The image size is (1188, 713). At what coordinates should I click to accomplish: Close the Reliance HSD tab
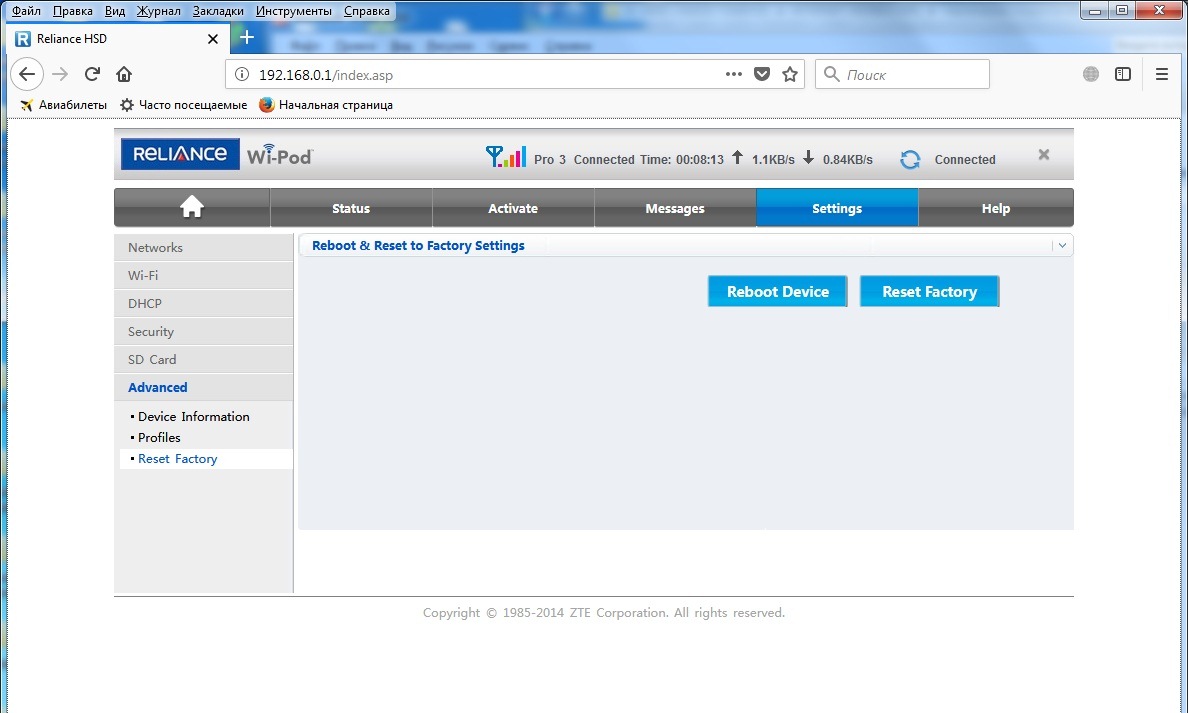pos(213,39)
